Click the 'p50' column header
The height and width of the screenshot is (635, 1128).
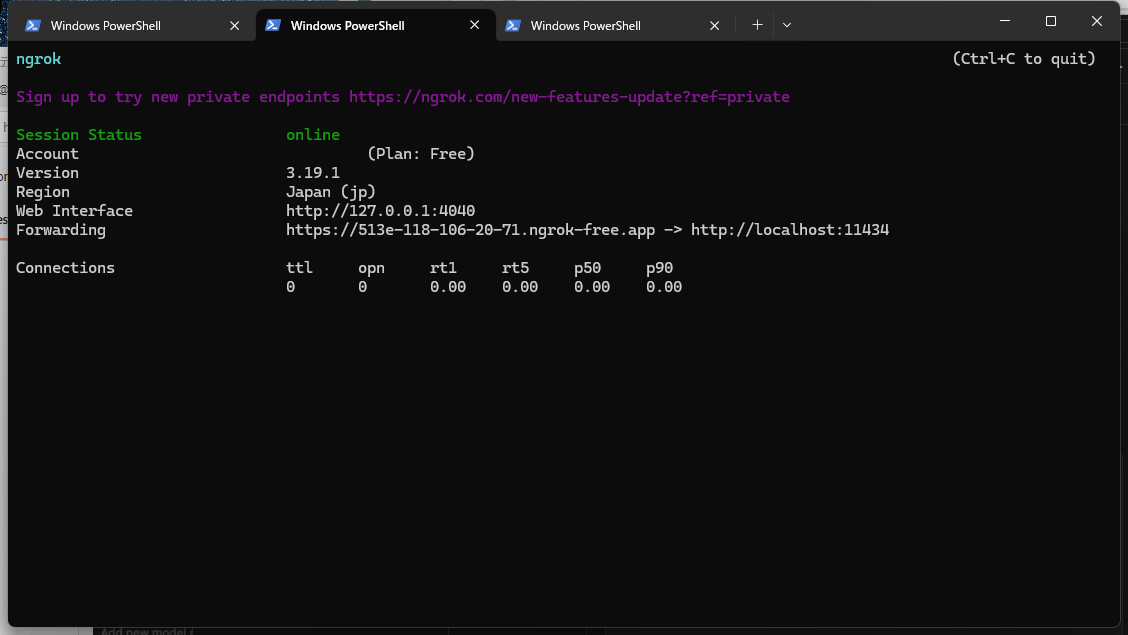[588, 268]
